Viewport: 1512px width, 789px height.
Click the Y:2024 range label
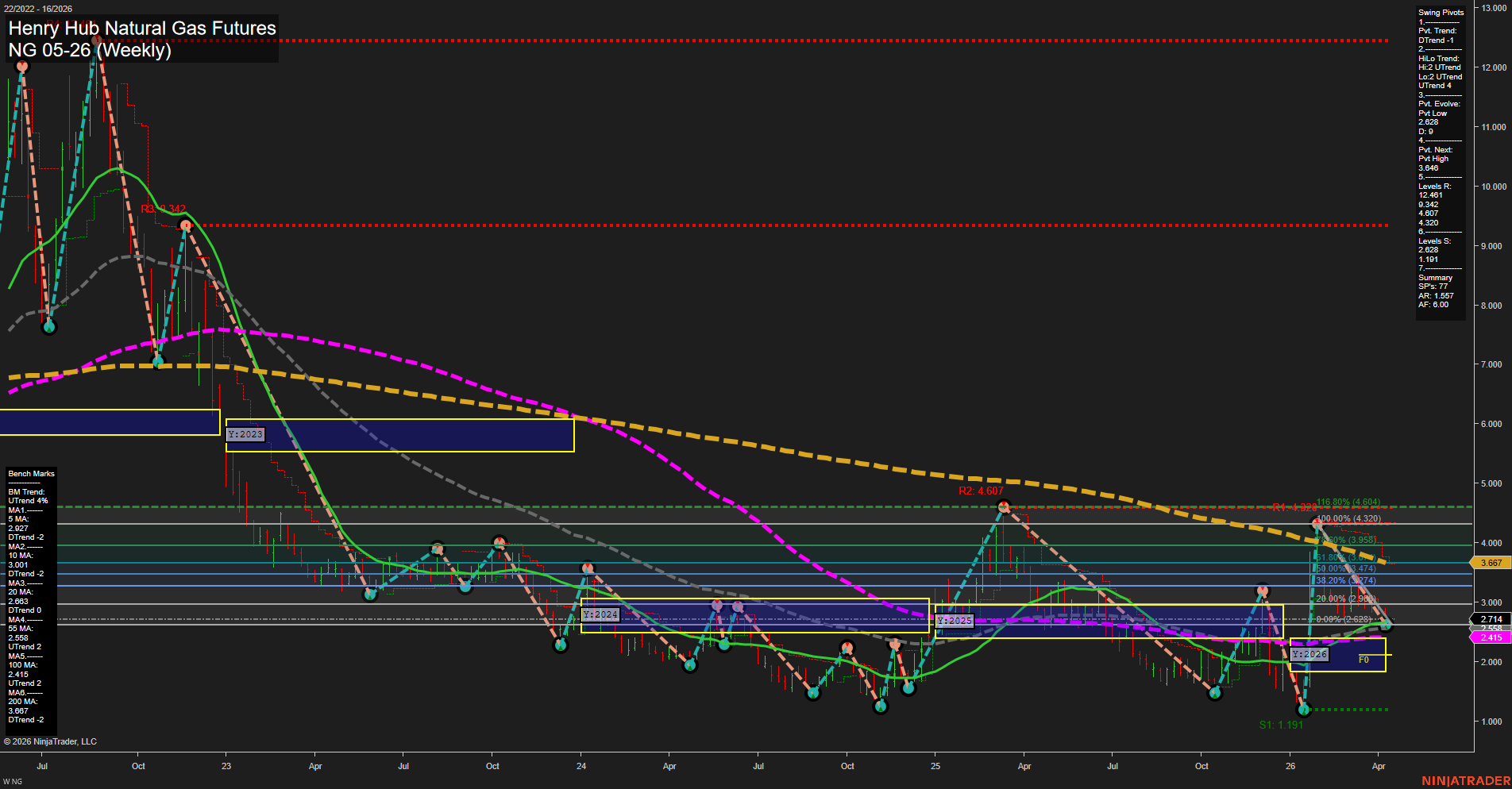pyautogui.click(x=599, y=614)
